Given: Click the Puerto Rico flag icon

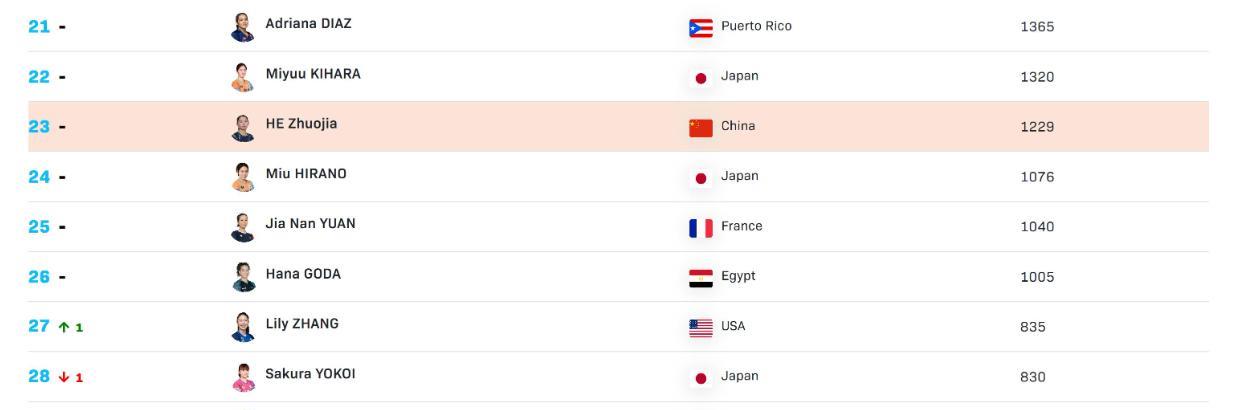Looking at the screenshot, I should pos(701,27).
